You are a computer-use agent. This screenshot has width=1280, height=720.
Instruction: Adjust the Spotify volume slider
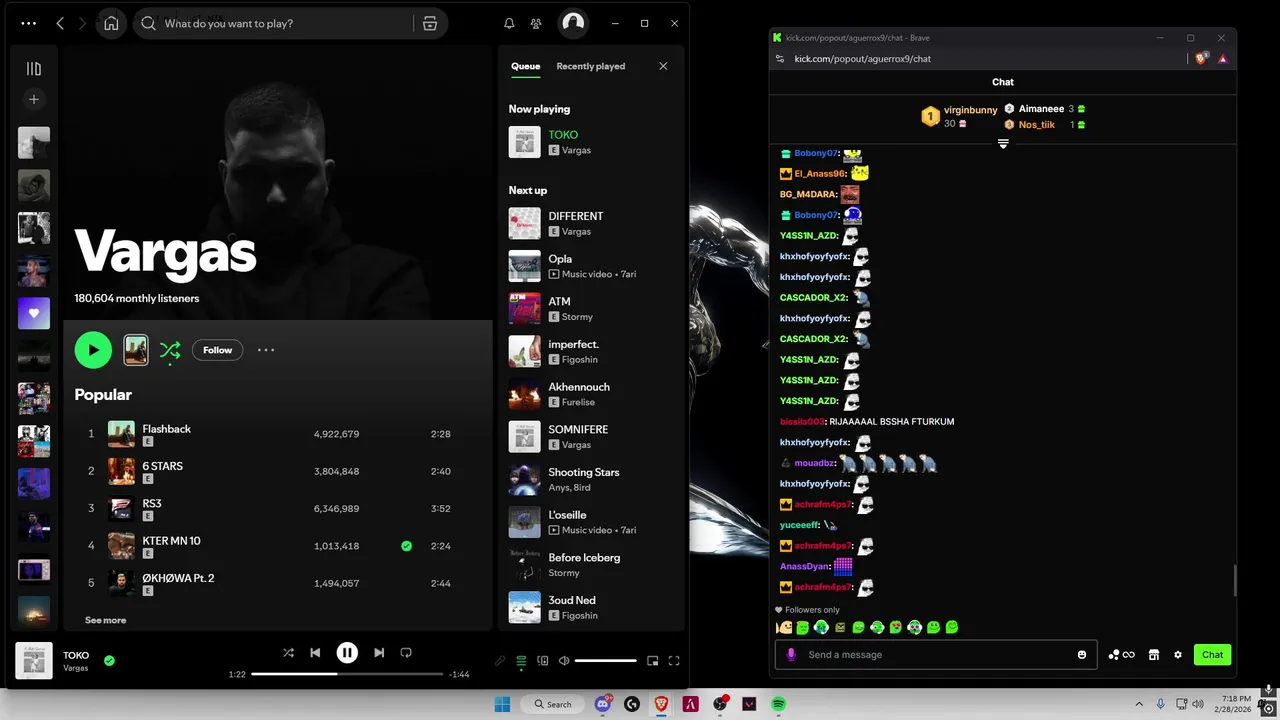click(x=606, y=660)
